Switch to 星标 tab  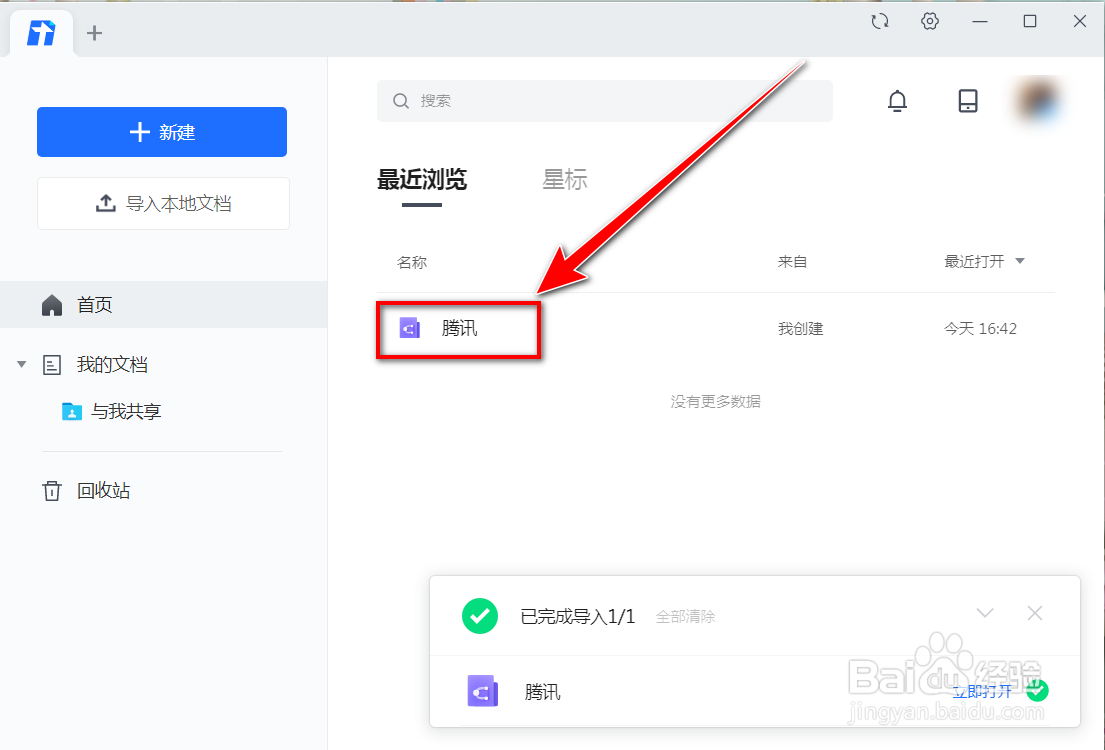tap(564, 179)
